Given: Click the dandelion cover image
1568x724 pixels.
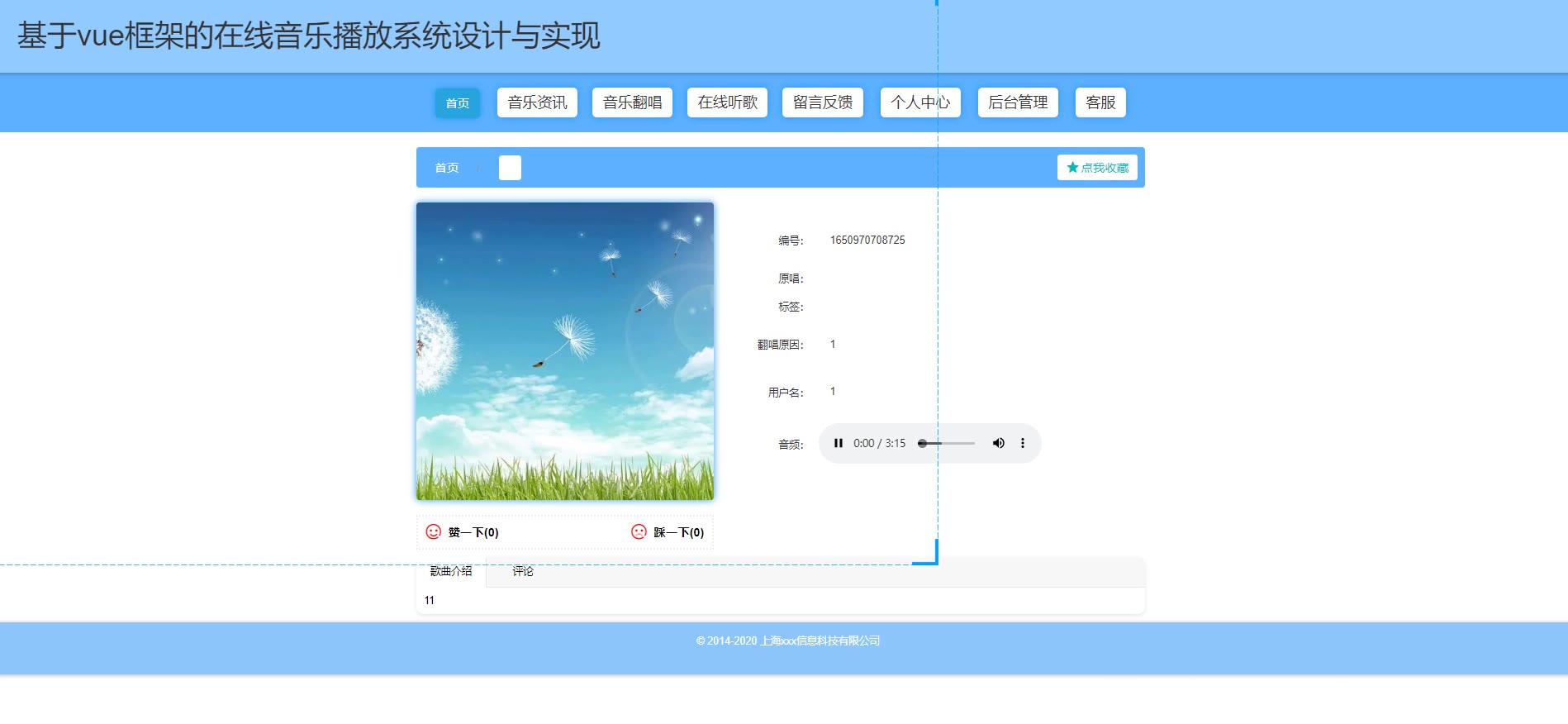Looking at the screenshot, I should (565, 351).
